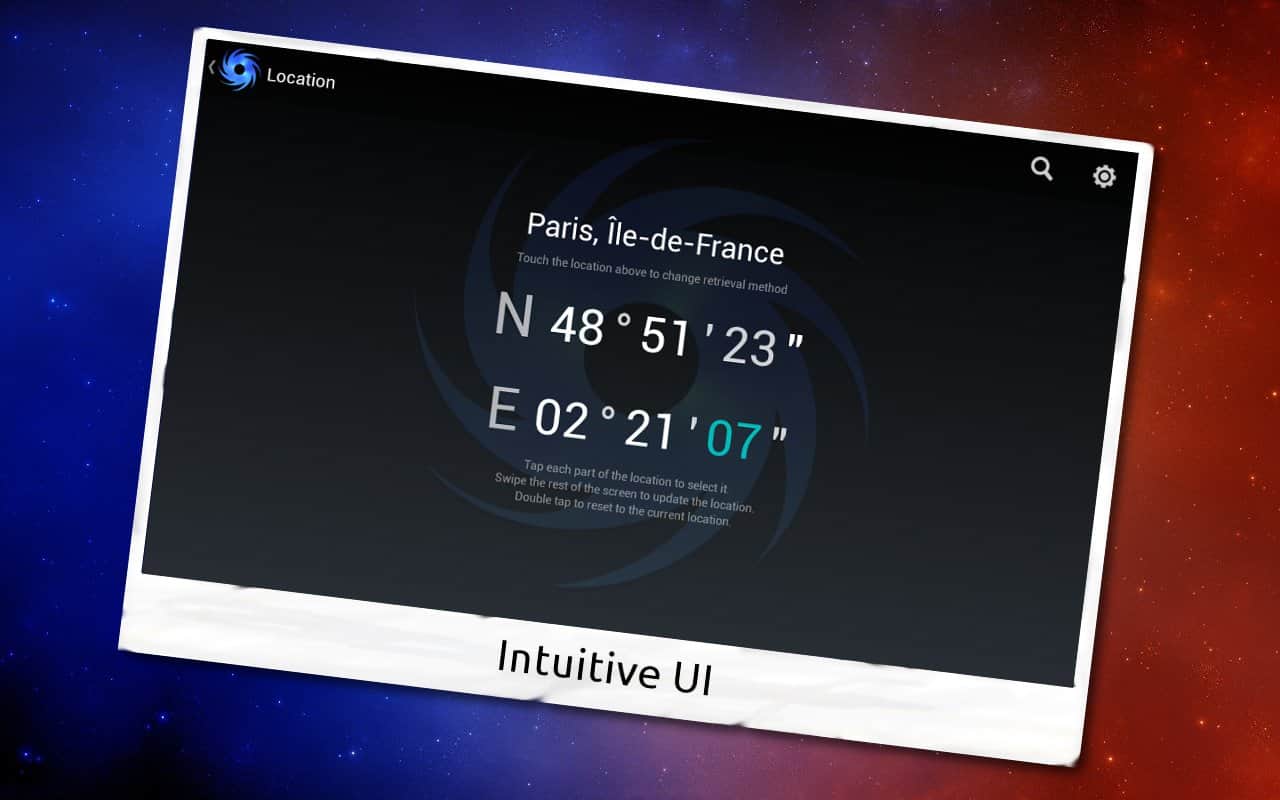Screen dimensions: 1280x800
Task: Click the highlighted longitude seconds value 07
Action: (734, 439)
